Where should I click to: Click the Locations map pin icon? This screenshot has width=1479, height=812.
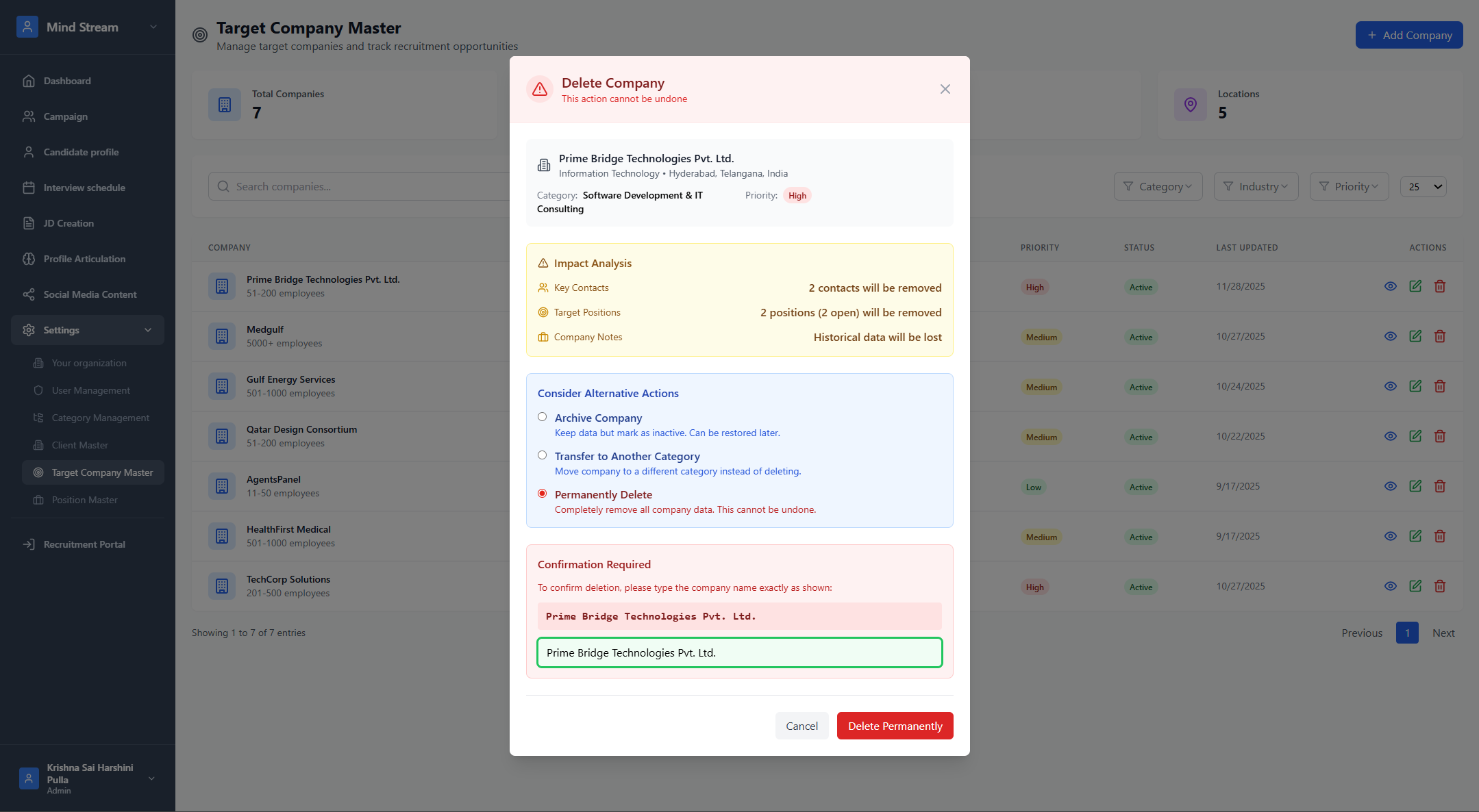coord(1190,105)
